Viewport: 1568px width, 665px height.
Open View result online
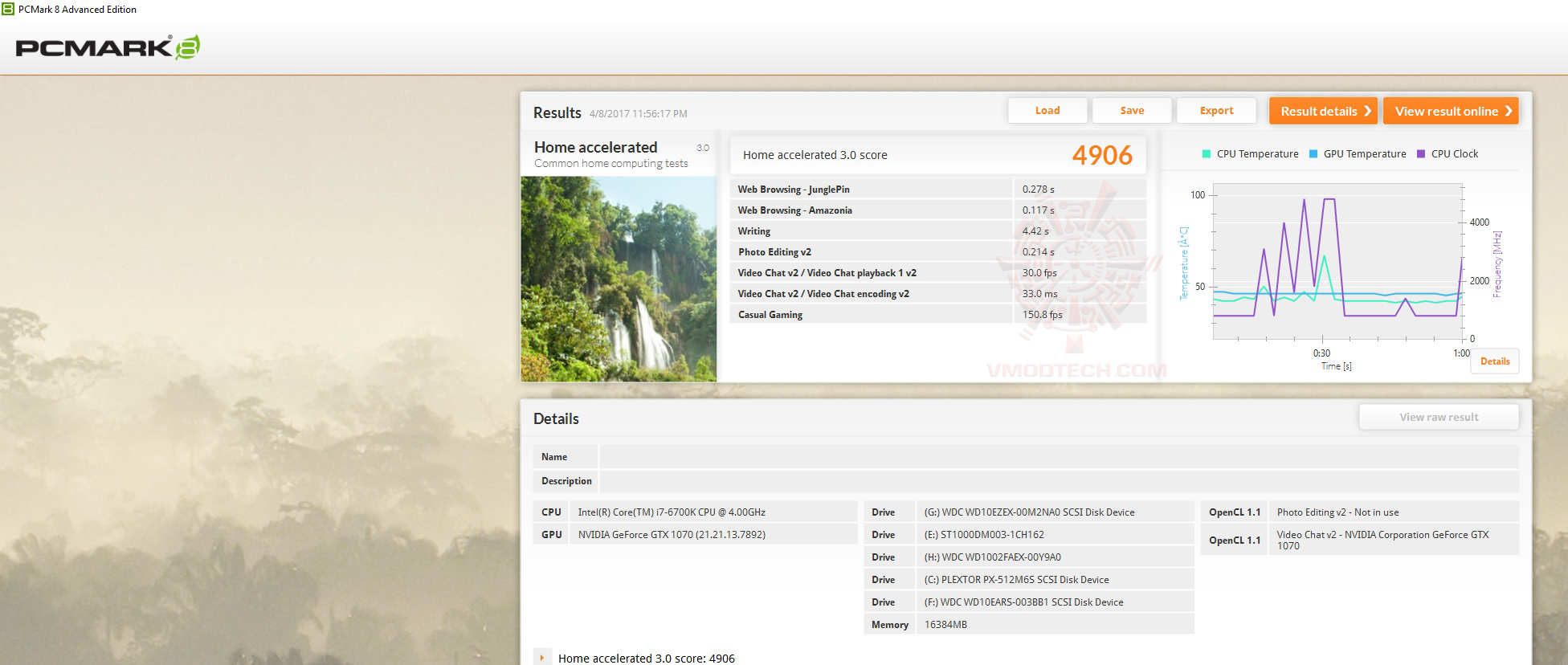tap(1452, 111)
